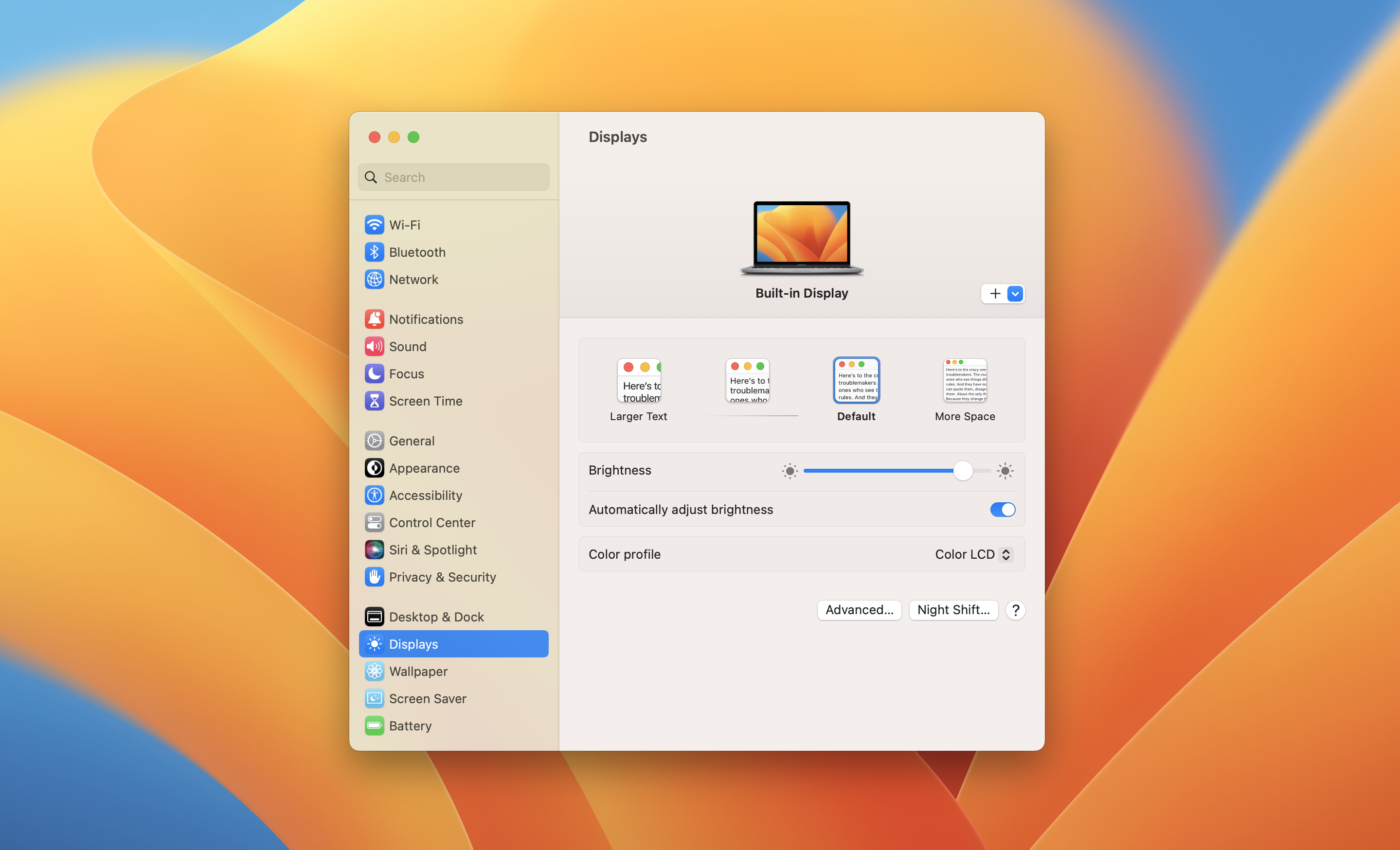This screenshot has height=850, width=1400.
Task: Click the plus add display button
Action: 995,294
